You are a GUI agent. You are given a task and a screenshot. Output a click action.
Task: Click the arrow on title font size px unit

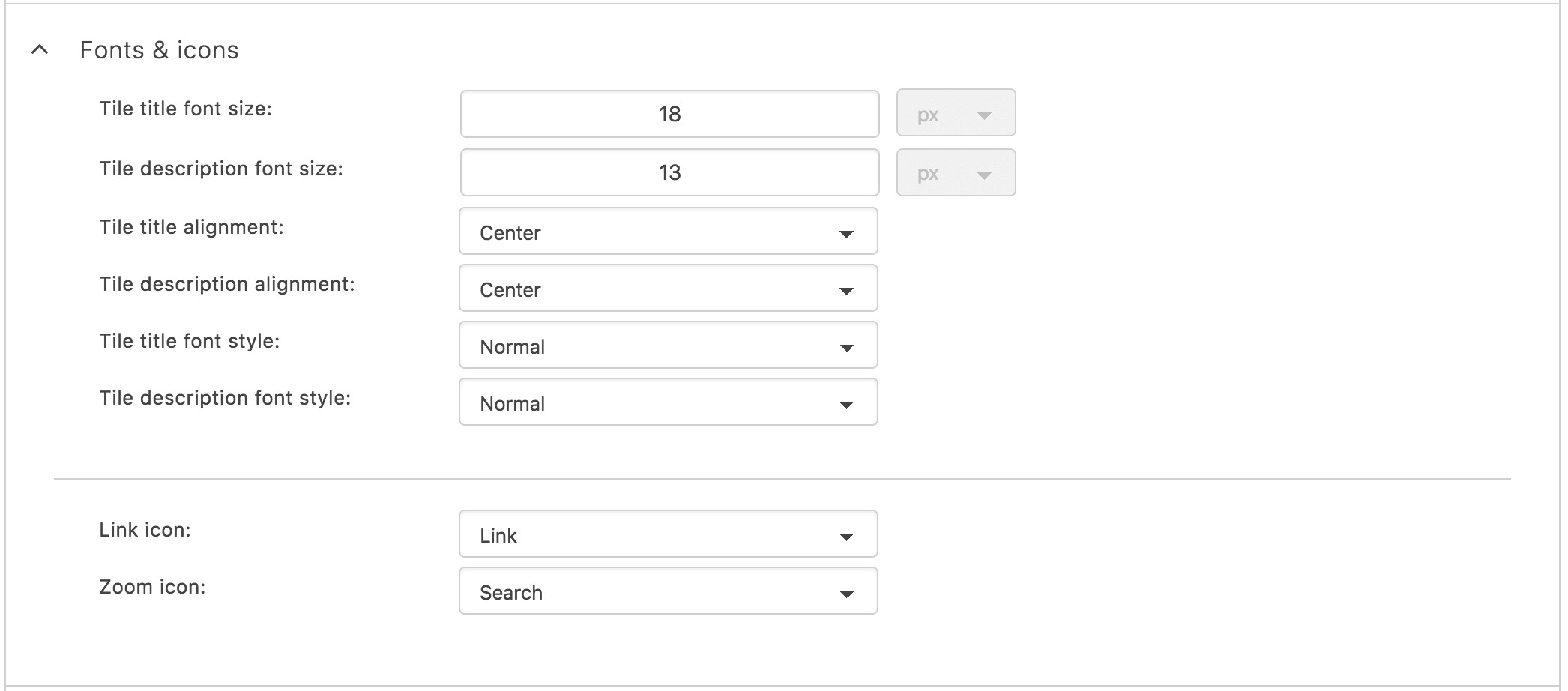click(985, 115)
